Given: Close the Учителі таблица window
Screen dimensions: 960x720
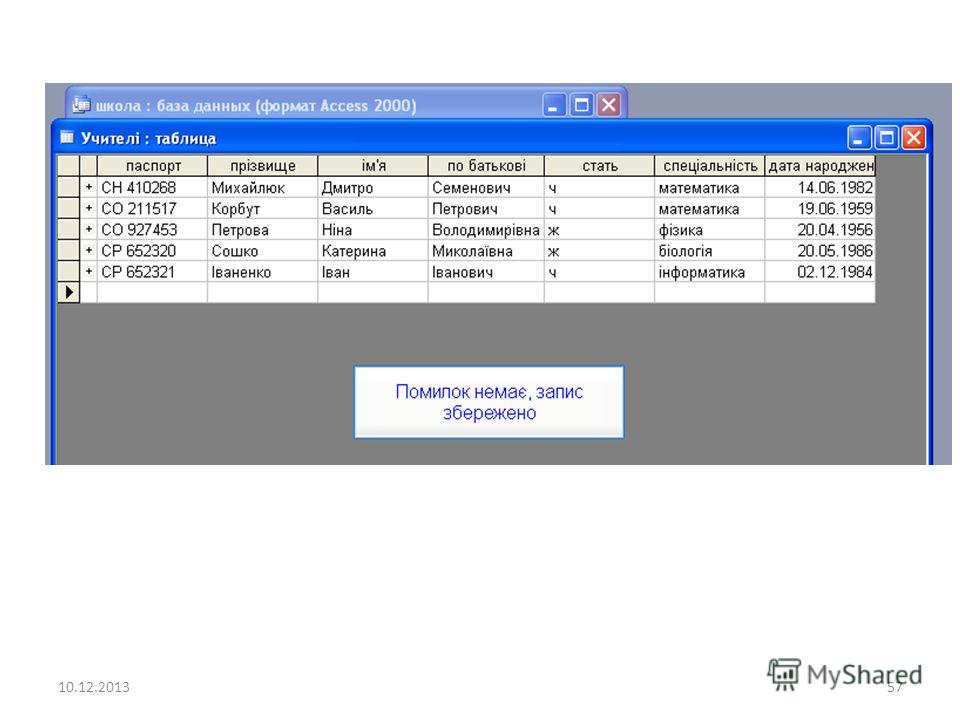Looking at the screenshot, I should point(913,138).
